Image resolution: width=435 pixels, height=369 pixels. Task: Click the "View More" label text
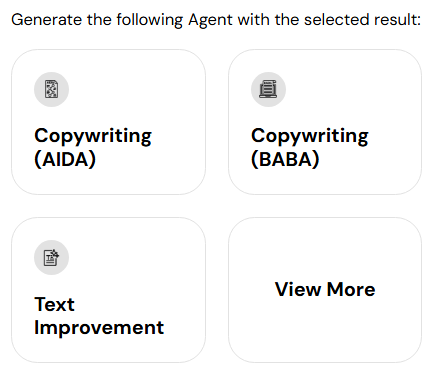325,289
